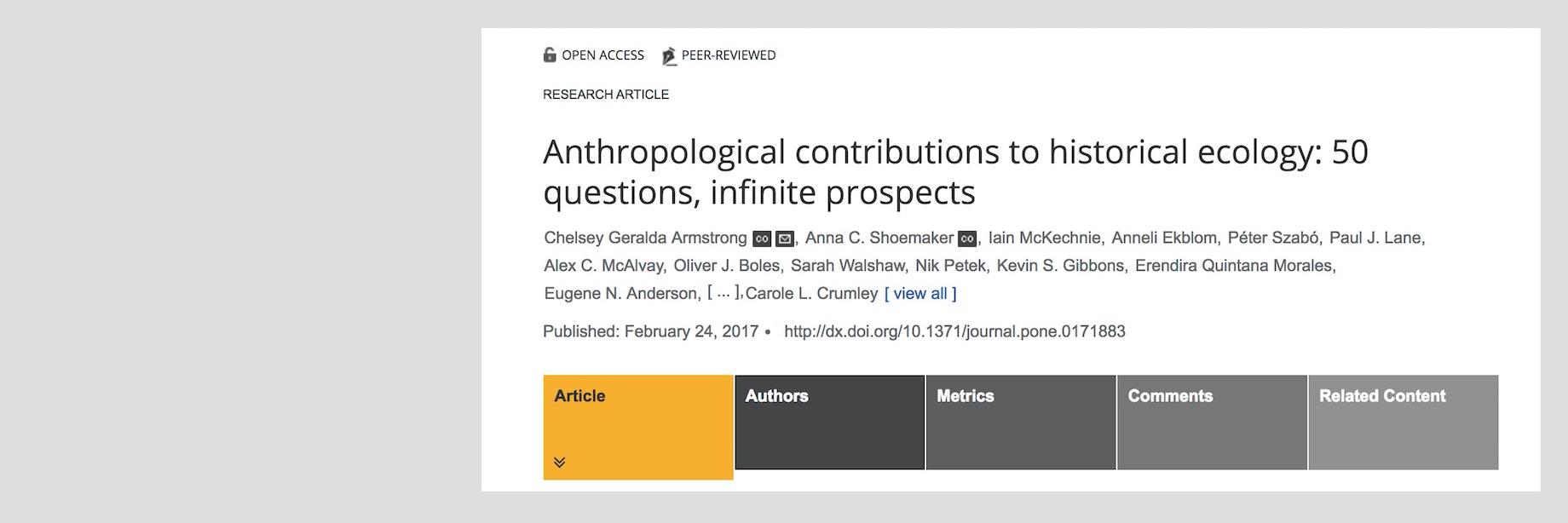The image size is (1568, 523).
Task: Click the article title heading
Action: coord(954,172)
